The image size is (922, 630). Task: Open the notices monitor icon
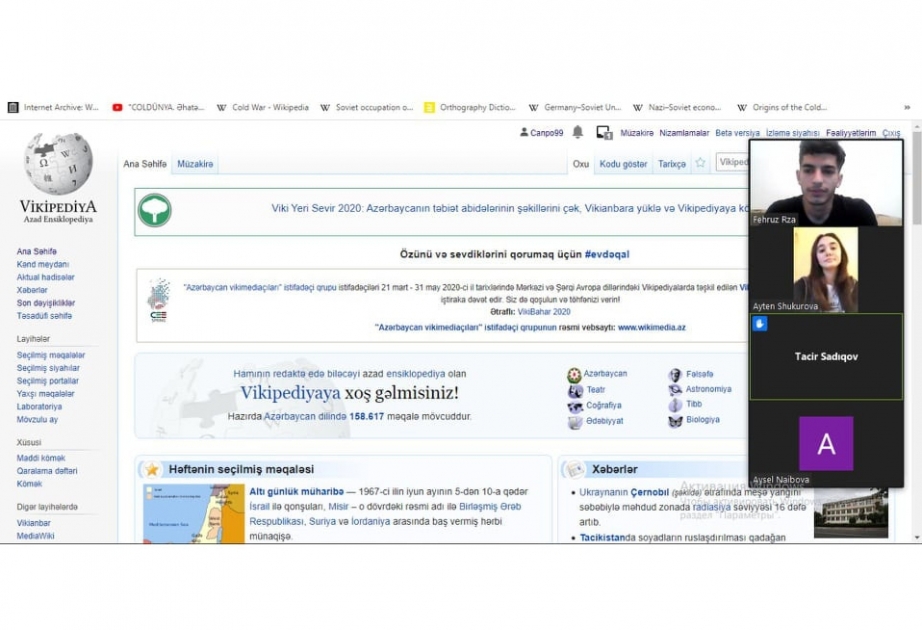coord(604,133)
